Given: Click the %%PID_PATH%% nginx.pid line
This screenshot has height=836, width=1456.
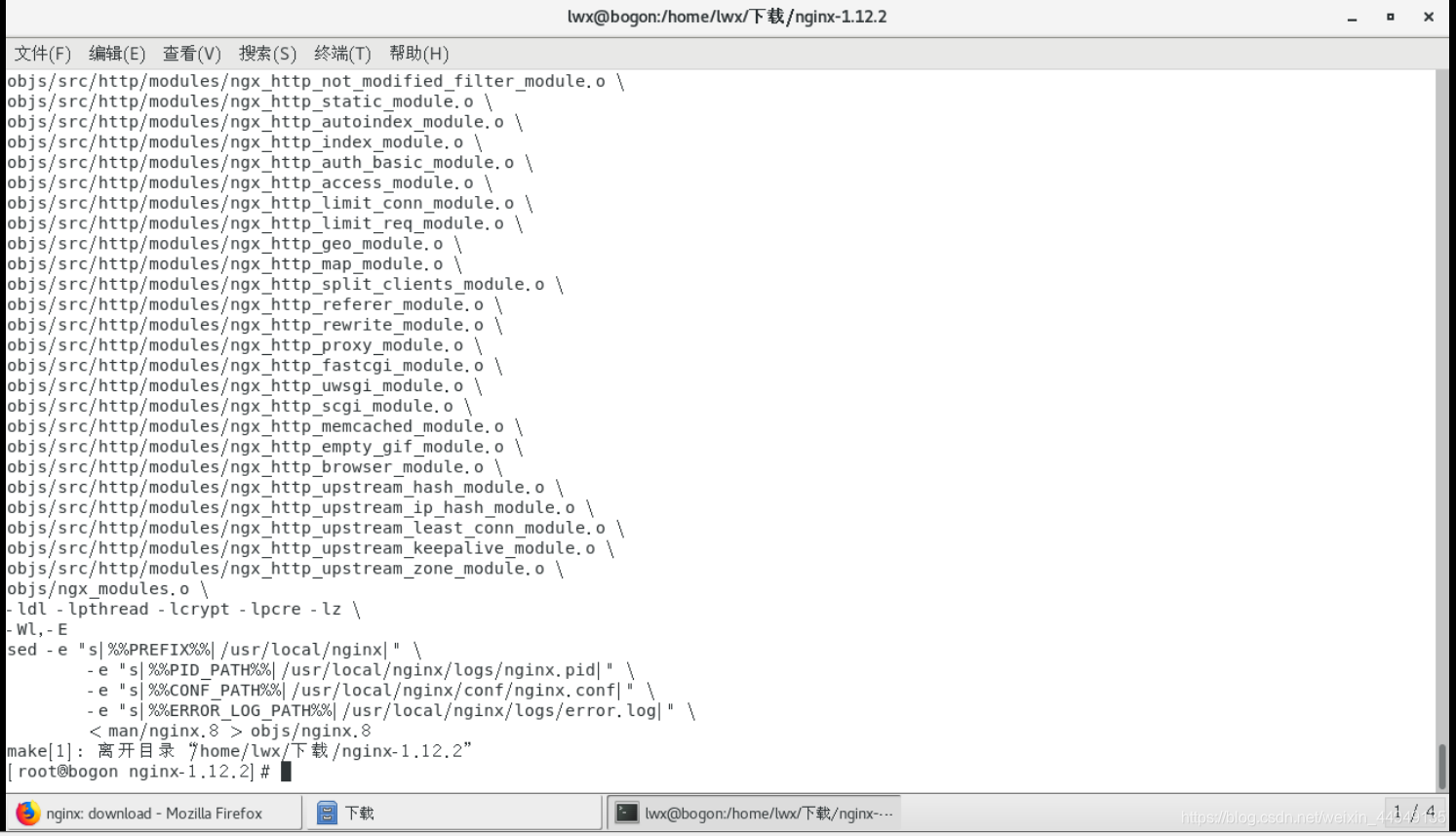Looking at the screenshot, I should coord(361,670).
